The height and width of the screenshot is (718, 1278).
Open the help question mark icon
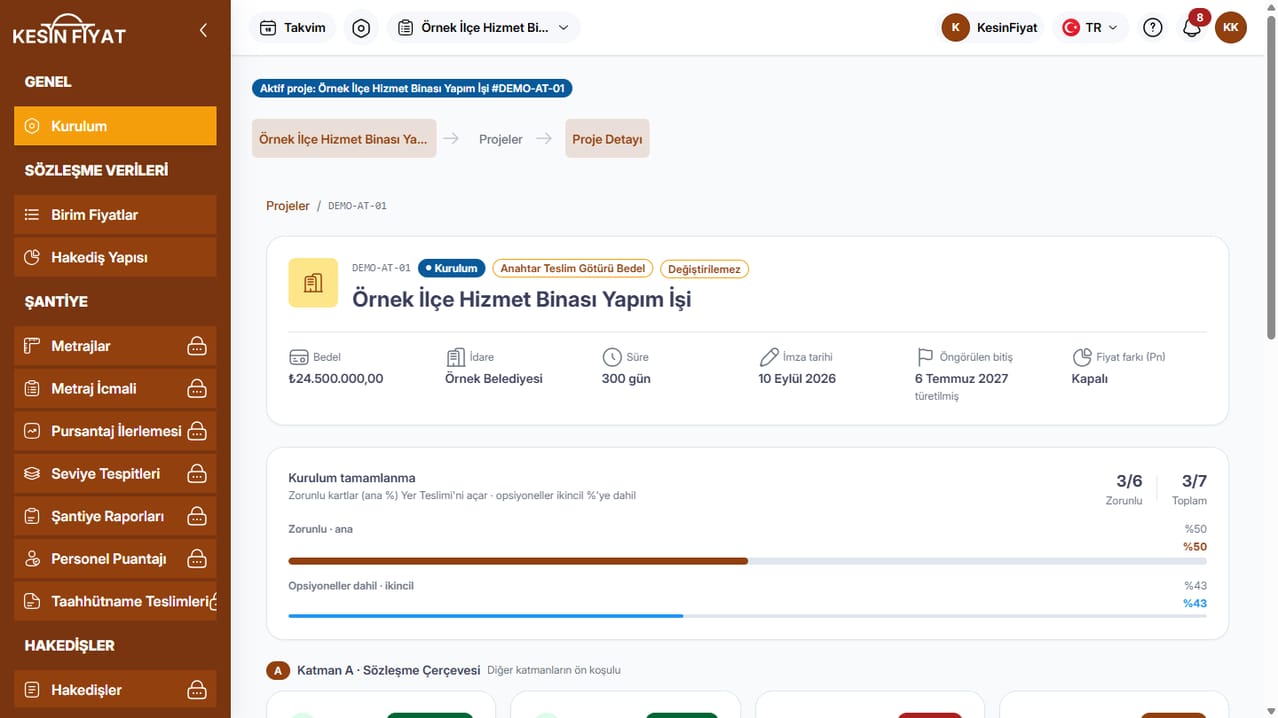click(1153, 28)
